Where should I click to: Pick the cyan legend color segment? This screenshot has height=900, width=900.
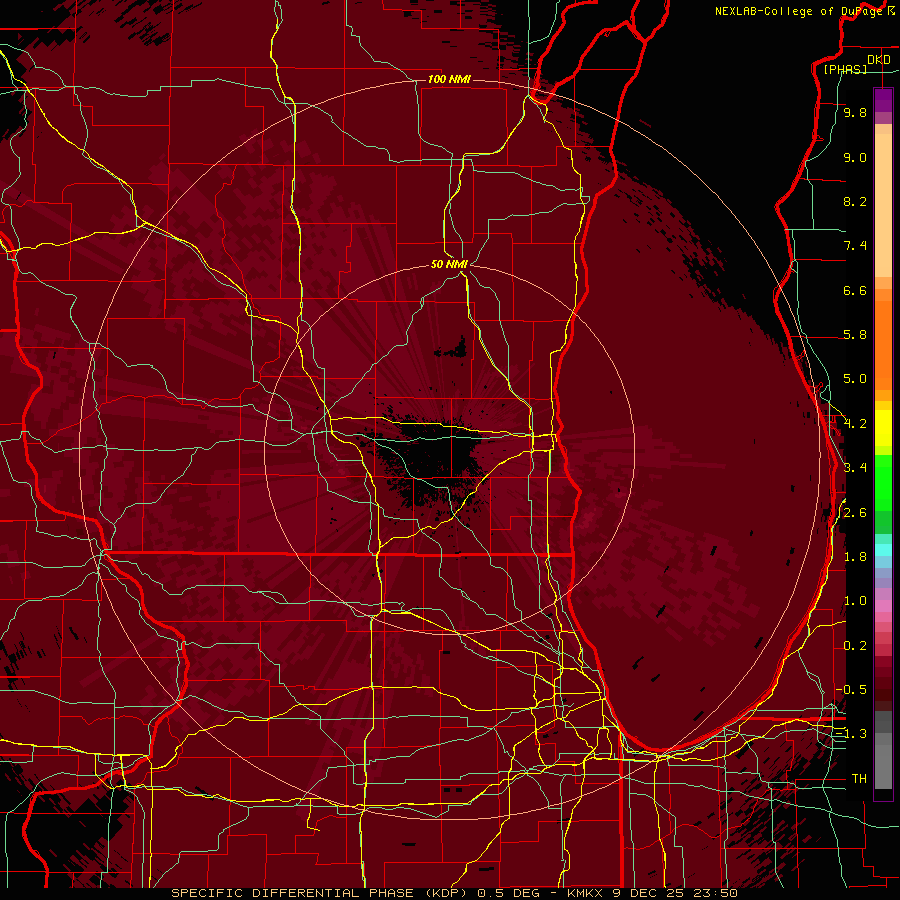click(x=883, y=550)
